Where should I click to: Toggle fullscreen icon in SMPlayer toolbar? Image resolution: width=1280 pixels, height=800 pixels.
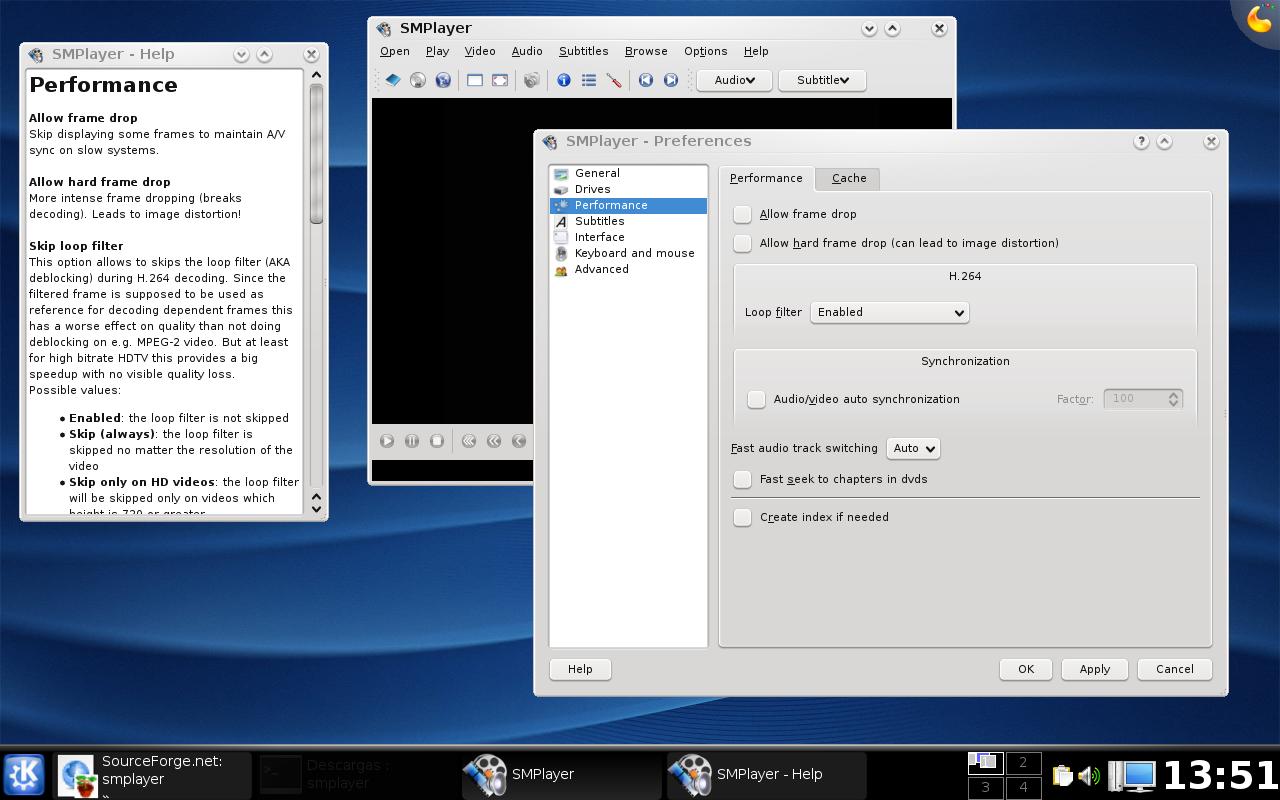coord(500,80)
